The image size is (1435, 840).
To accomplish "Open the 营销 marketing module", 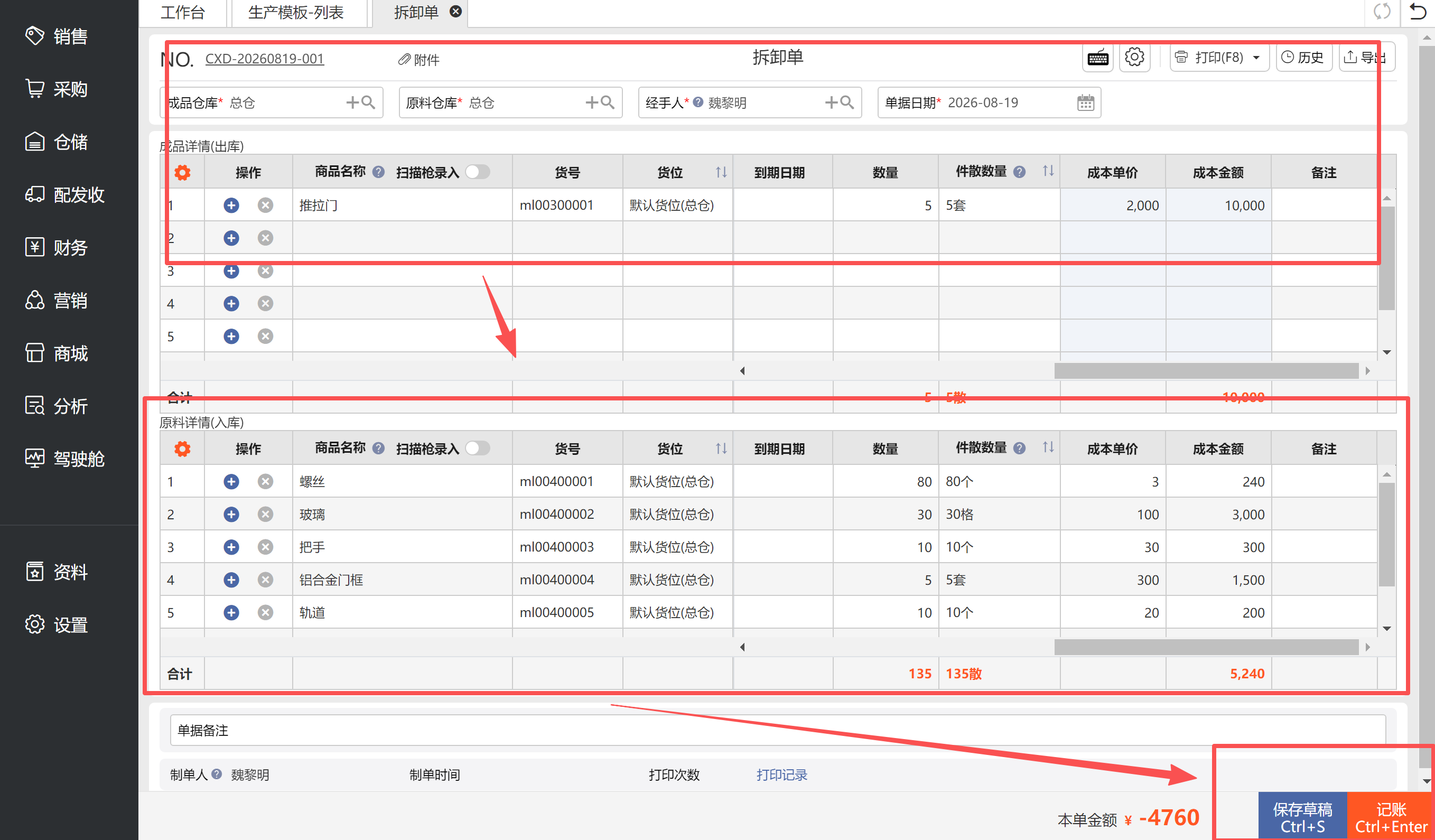I will pyautogui.click(x=57, y=300).
